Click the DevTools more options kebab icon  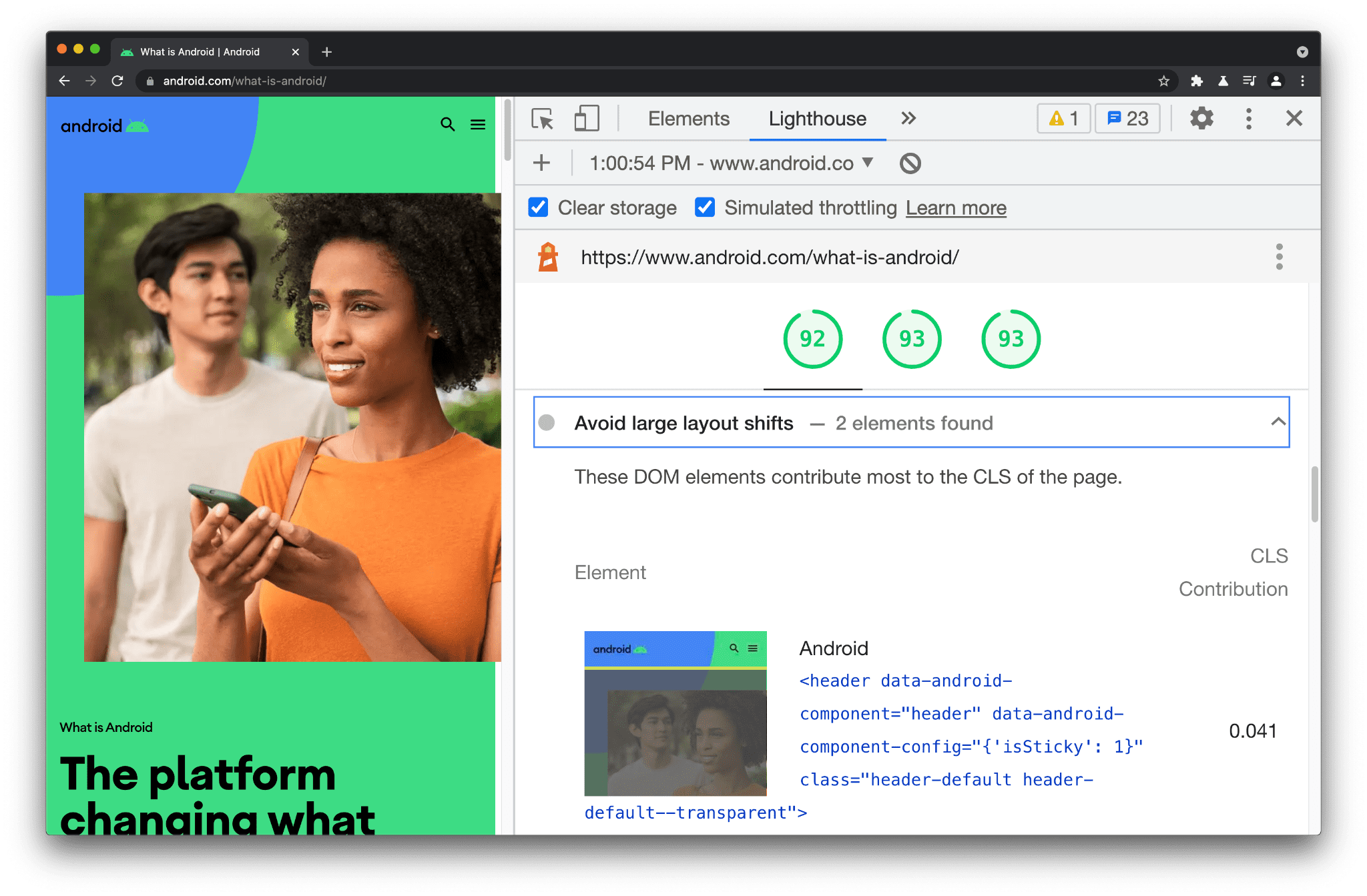click(x=1249, y=118)
